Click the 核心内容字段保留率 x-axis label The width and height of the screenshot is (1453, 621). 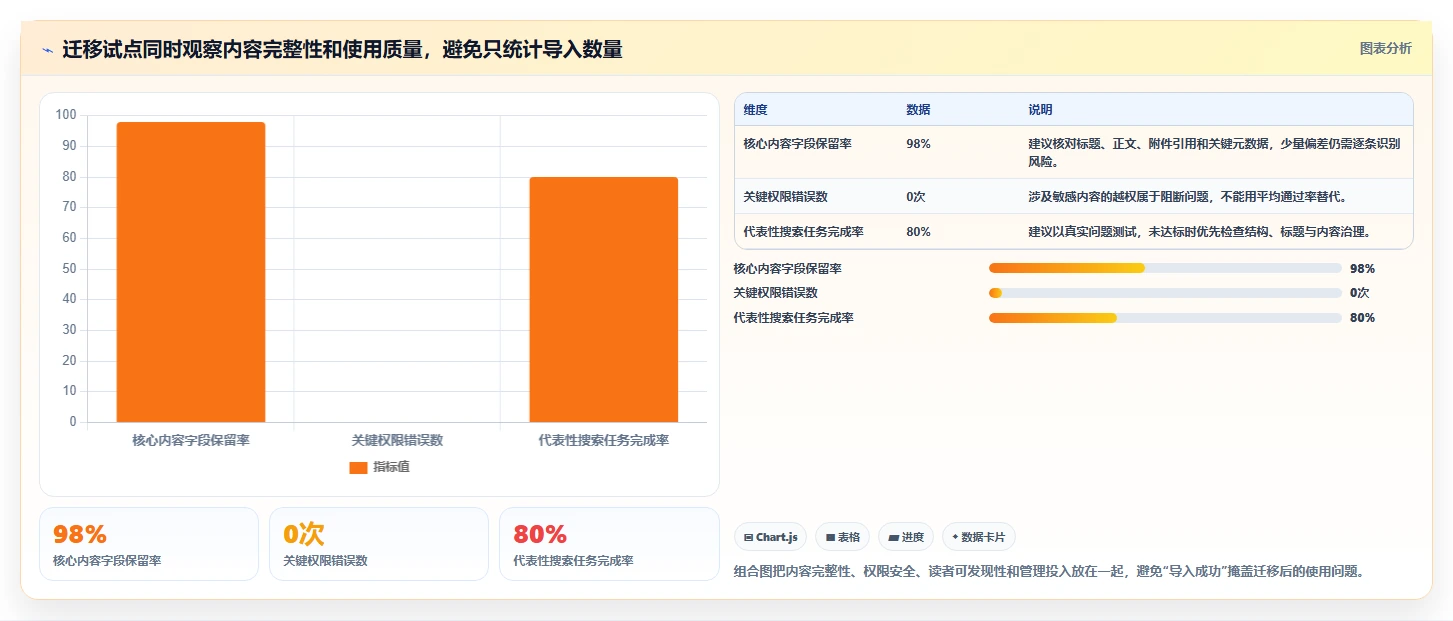191,440
